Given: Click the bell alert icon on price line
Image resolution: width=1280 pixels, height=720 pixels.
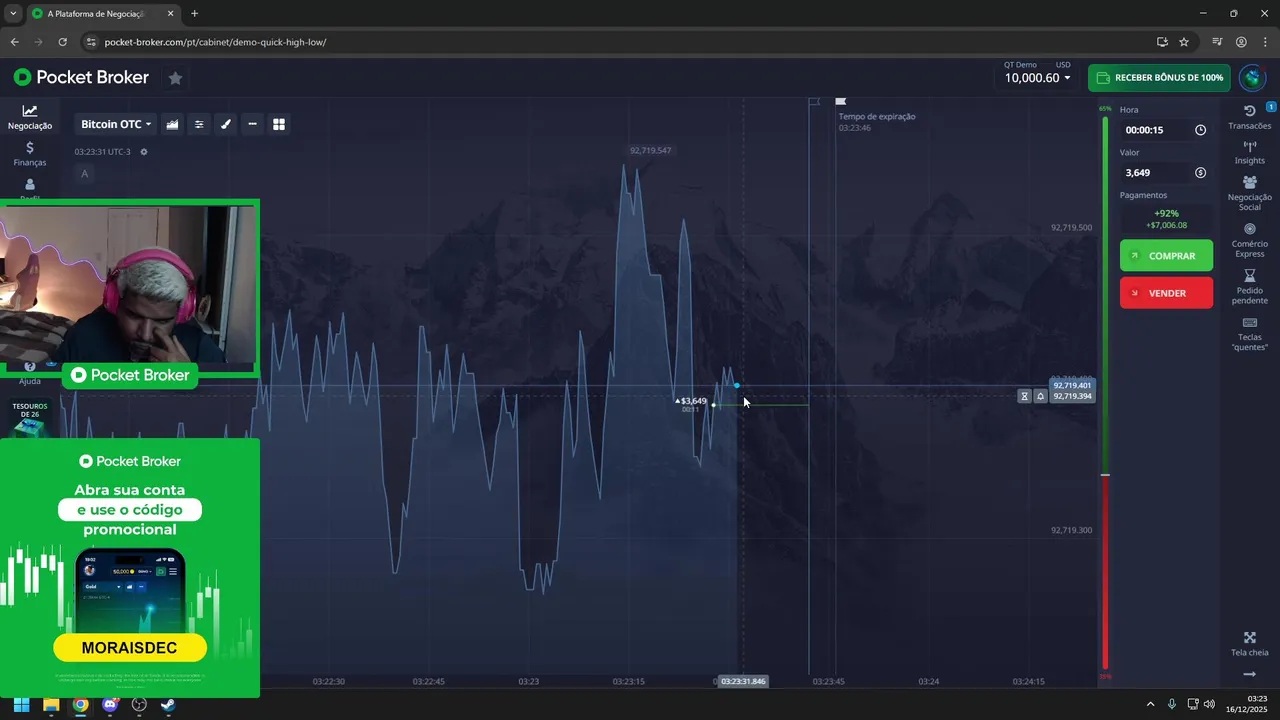Looking at the screenshot, I should click(x=1040, y=396).
